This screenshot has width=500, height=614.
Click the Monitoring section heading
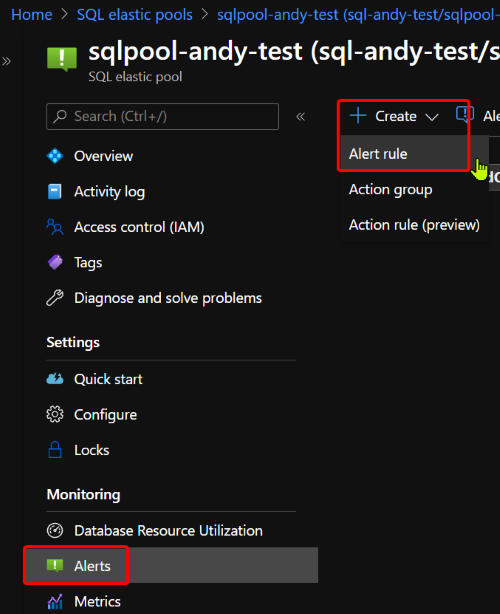point(83,495)
